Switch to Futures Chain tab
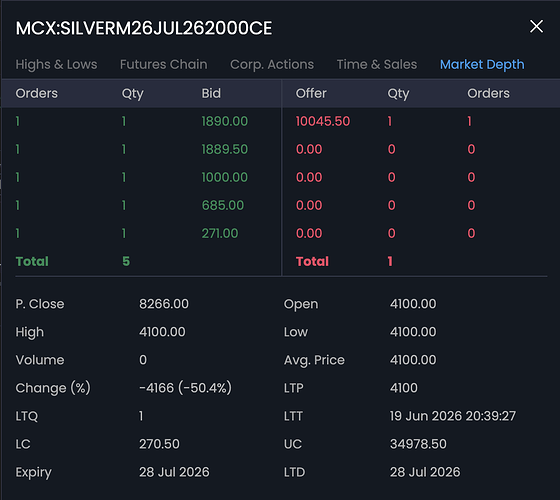This screenshot has width=560, height=500. (164, 65)
